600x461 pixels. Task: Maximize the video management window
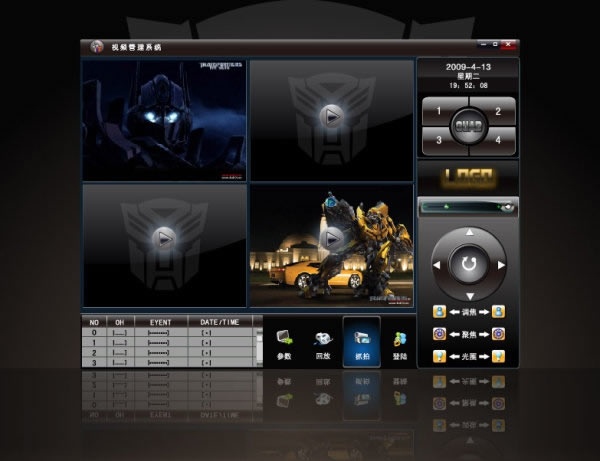495,44
